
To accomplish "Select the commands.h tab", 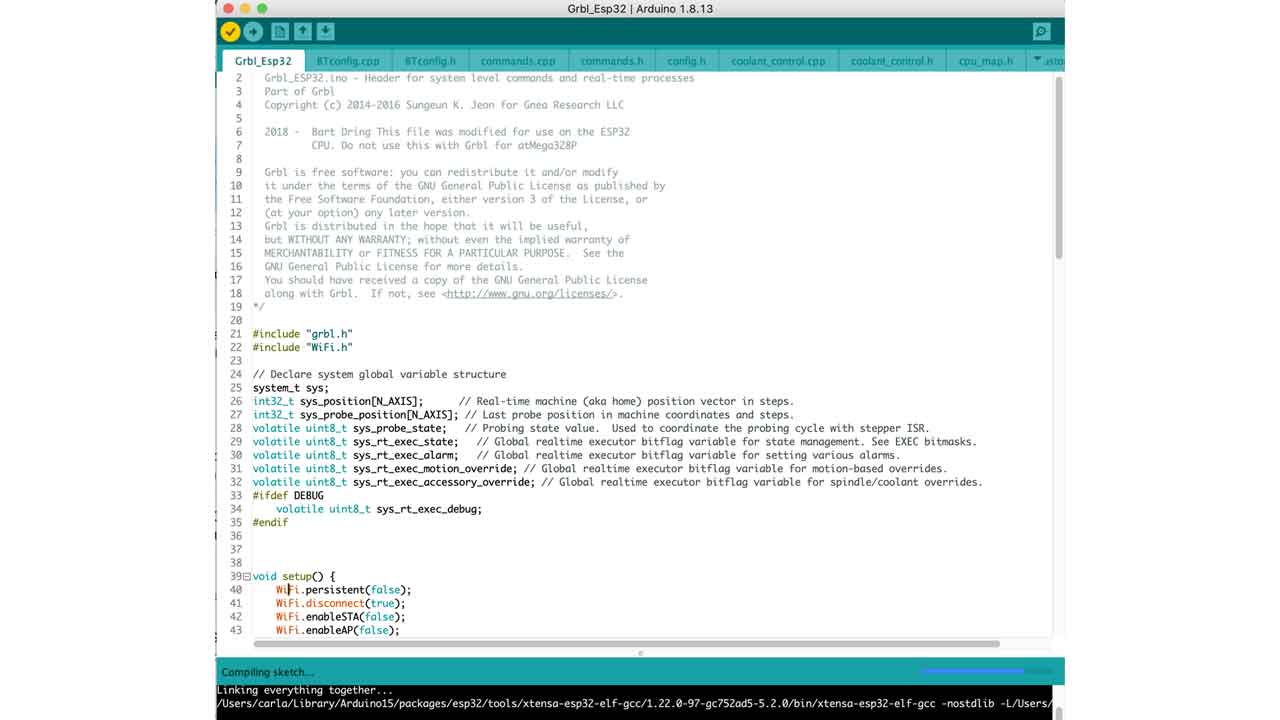I will 612,61.
